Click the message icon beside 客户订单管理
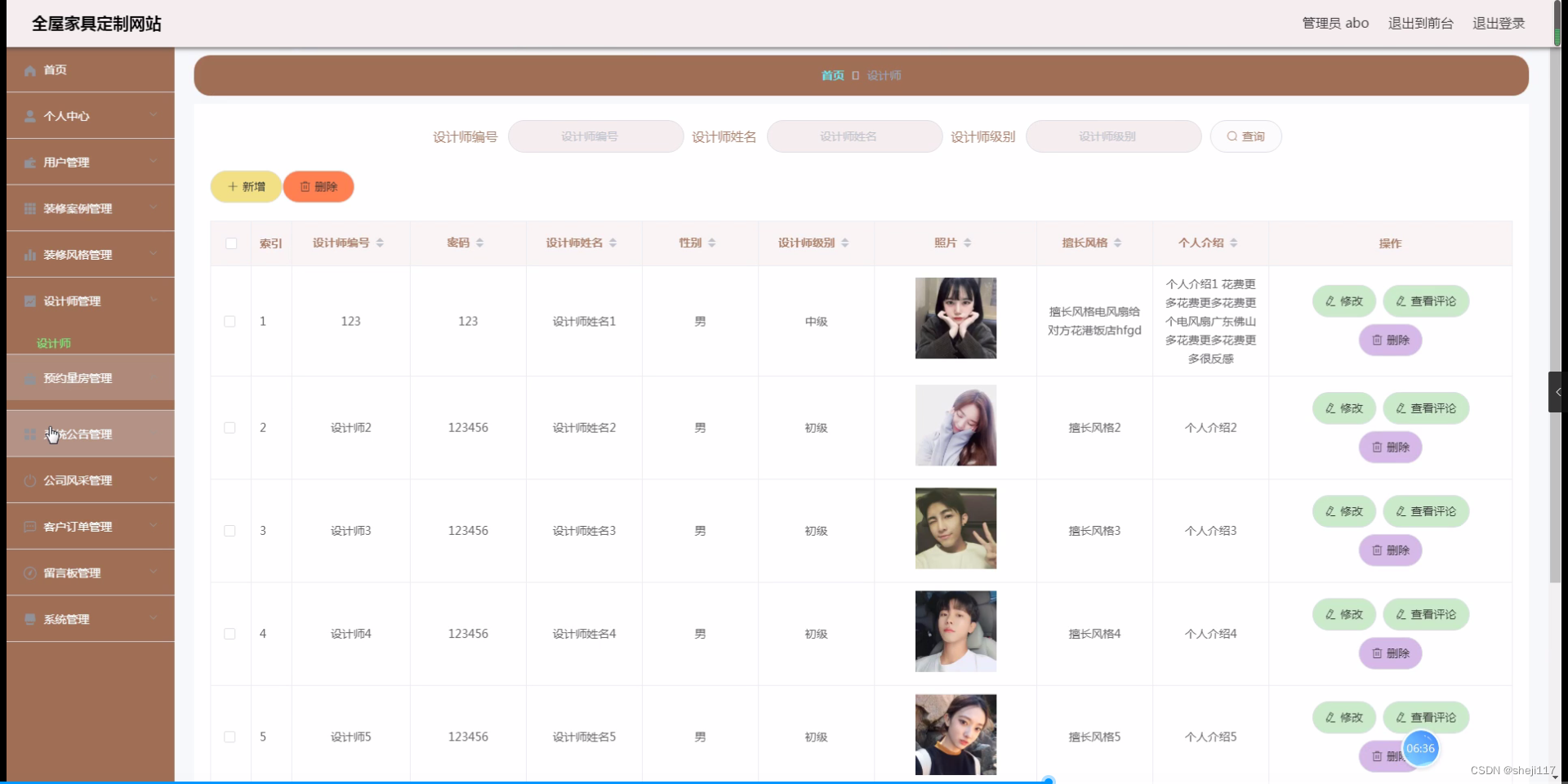 pyautogui.click(x=30, y=527)
